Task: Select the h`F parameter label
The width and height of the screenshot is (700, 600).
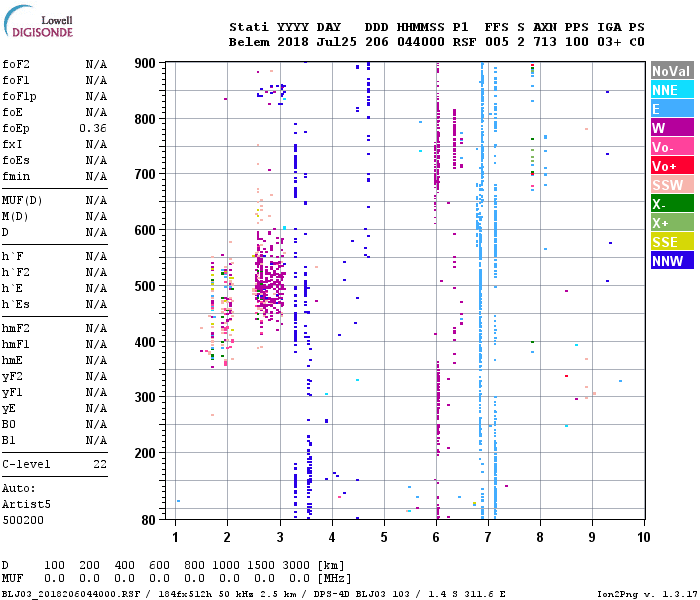Action: coord(12,257)
